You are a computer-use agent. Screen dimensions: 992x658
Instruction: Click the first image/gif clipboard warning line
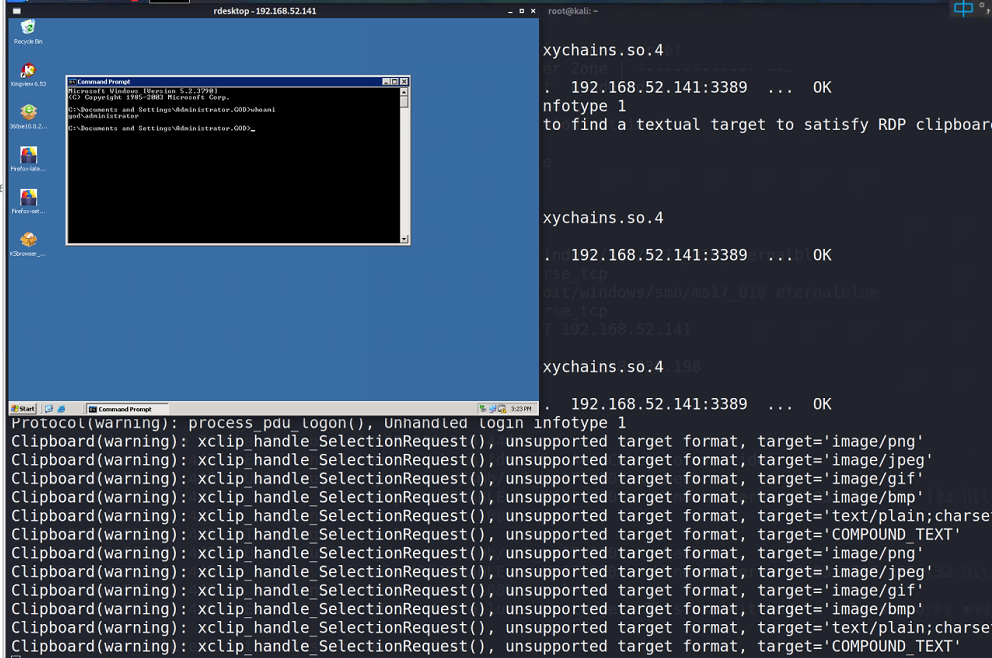(x=467, y=479)
